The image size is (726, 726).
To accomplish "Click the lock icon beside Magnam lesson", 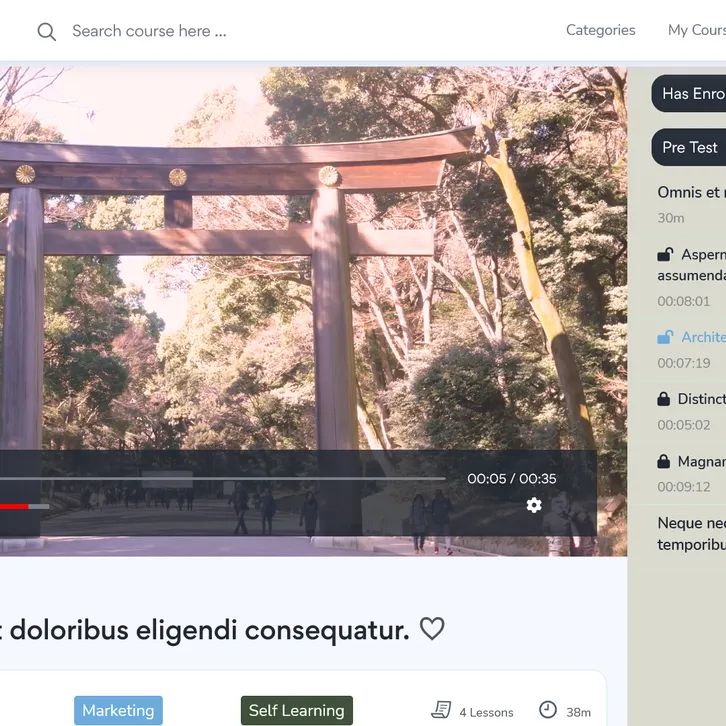I will click(x=664, y=461).
